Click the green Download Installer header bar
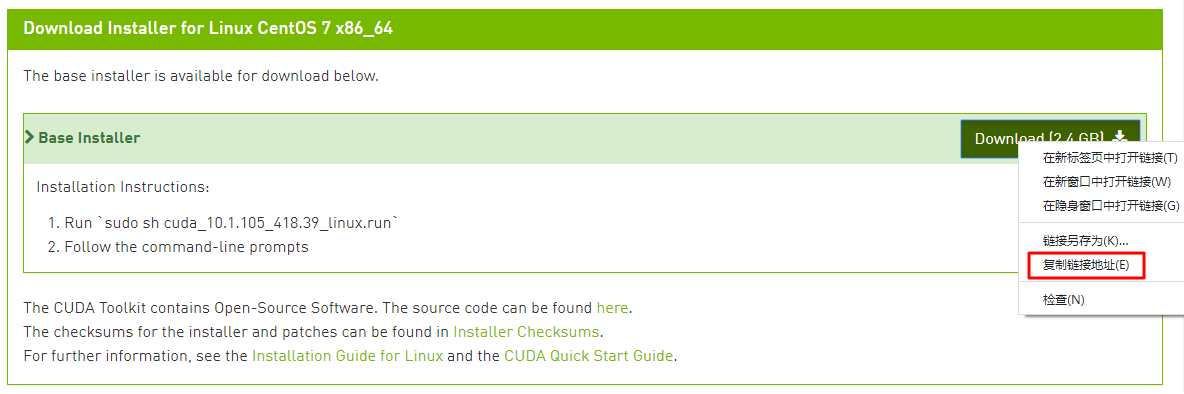 coord(585,29)
